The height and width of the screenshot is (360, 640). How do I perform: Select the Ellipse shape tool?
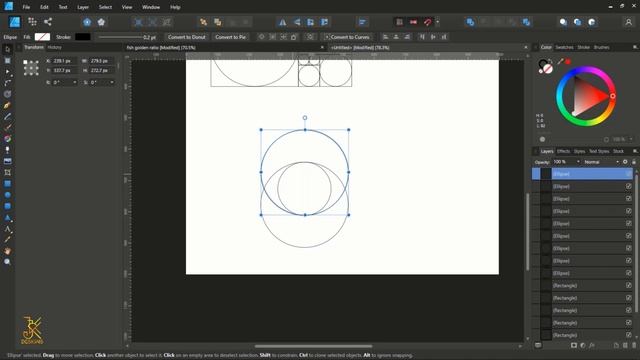pyautogui.click(x=7, y=195)
